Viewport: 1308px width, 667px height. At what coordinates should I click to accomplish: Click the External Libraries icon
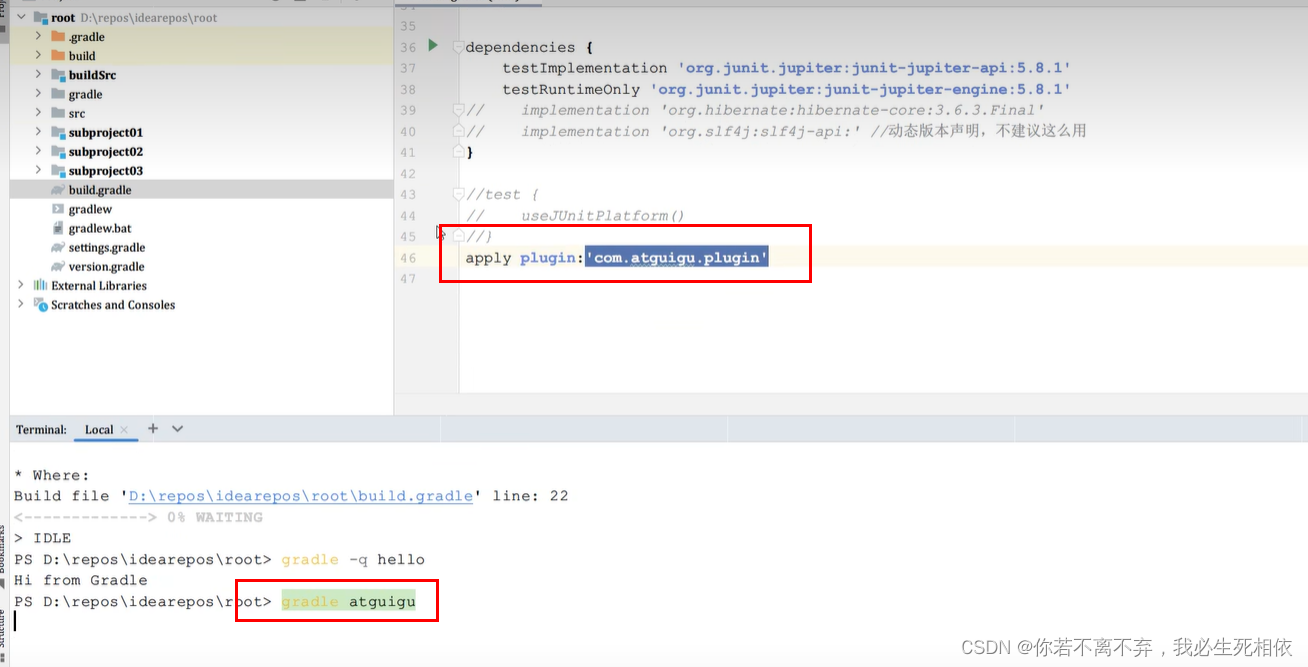[x=40, y=285]
